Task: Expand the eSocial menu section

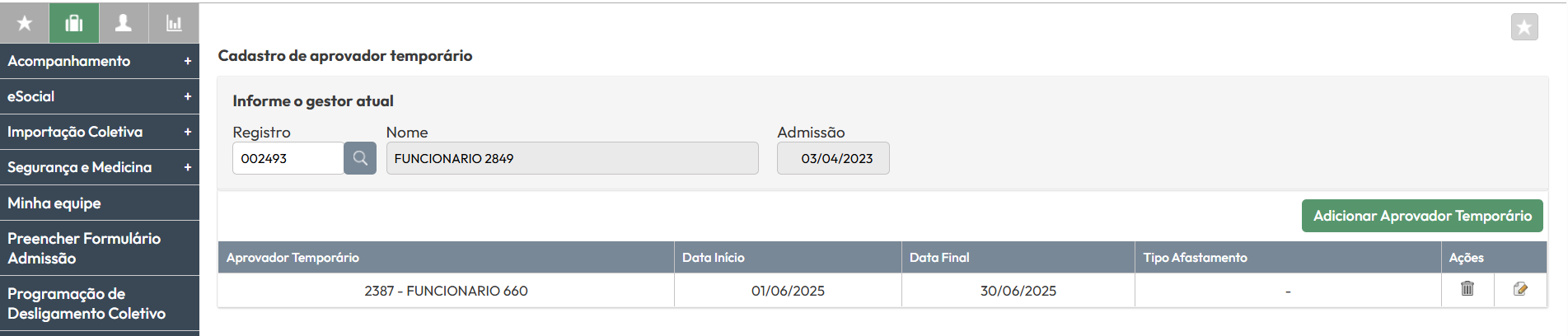Action: tap(100, 96)
